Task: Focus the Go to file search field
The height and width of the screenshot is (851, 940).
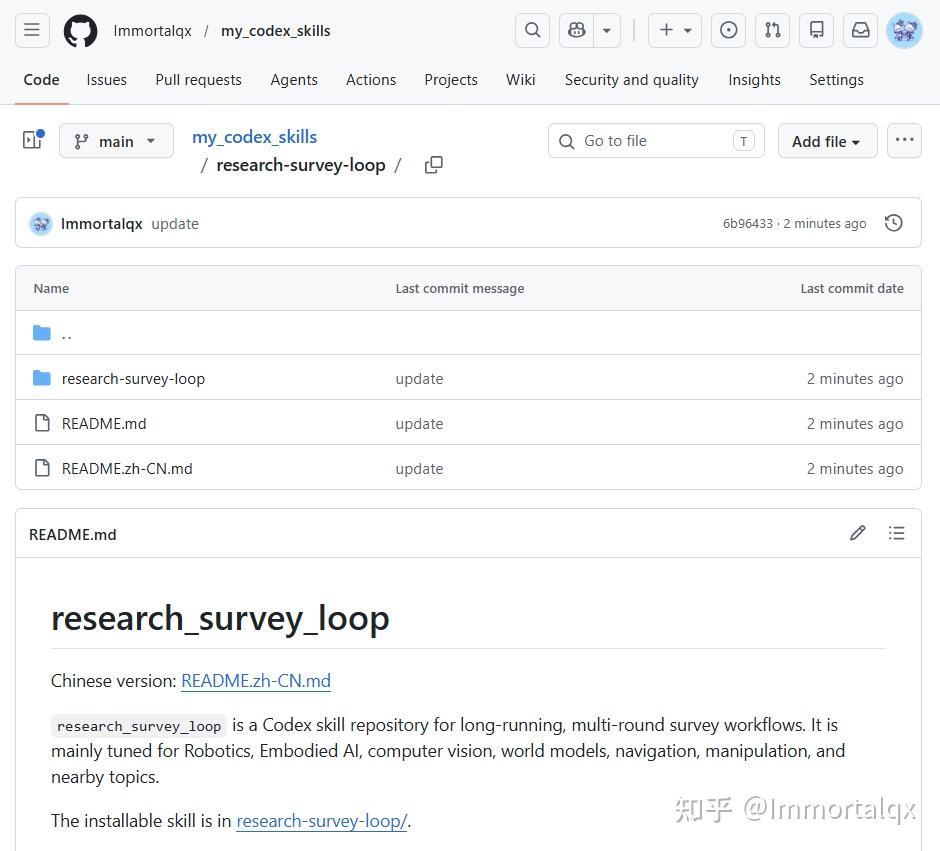Action: coord(656,141)
